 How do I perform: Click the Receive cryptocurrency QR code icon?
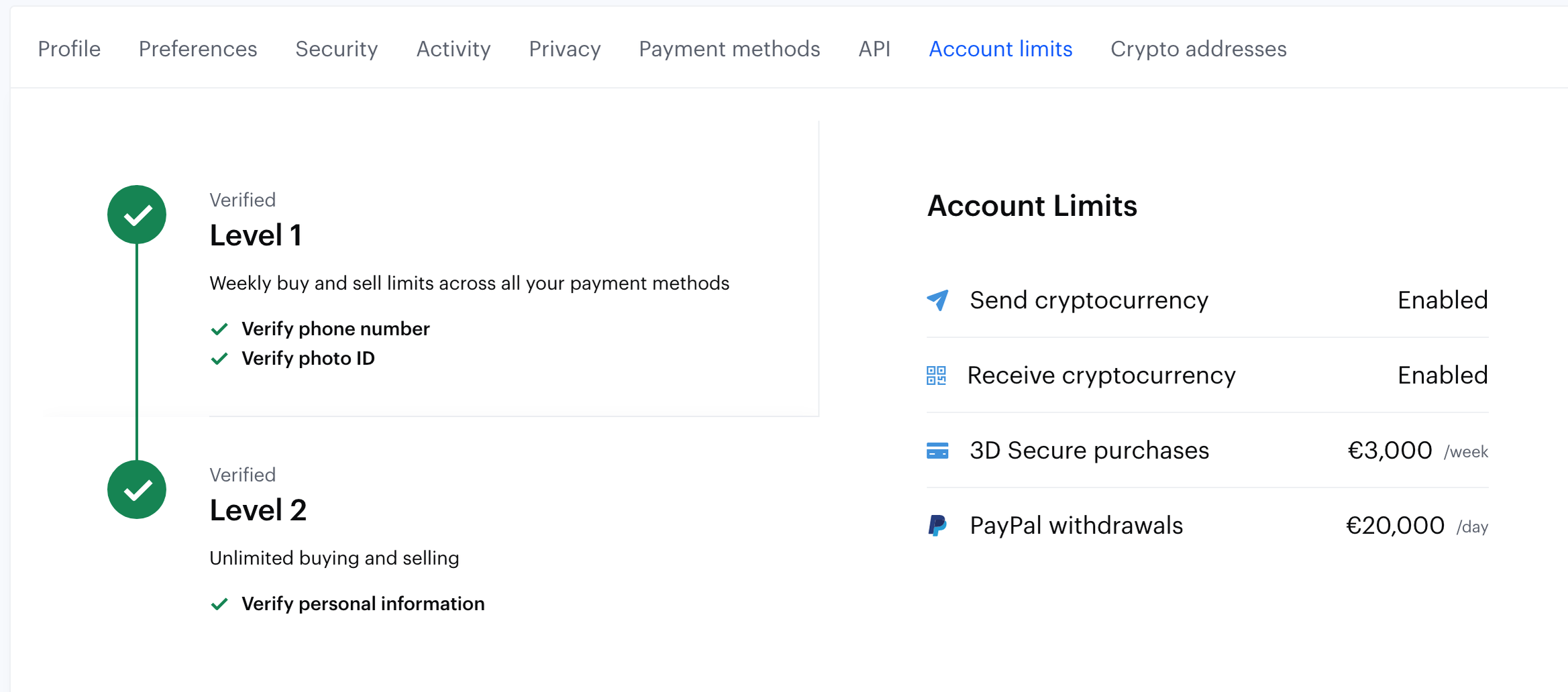pyautogui.click(x=936, y=376)
